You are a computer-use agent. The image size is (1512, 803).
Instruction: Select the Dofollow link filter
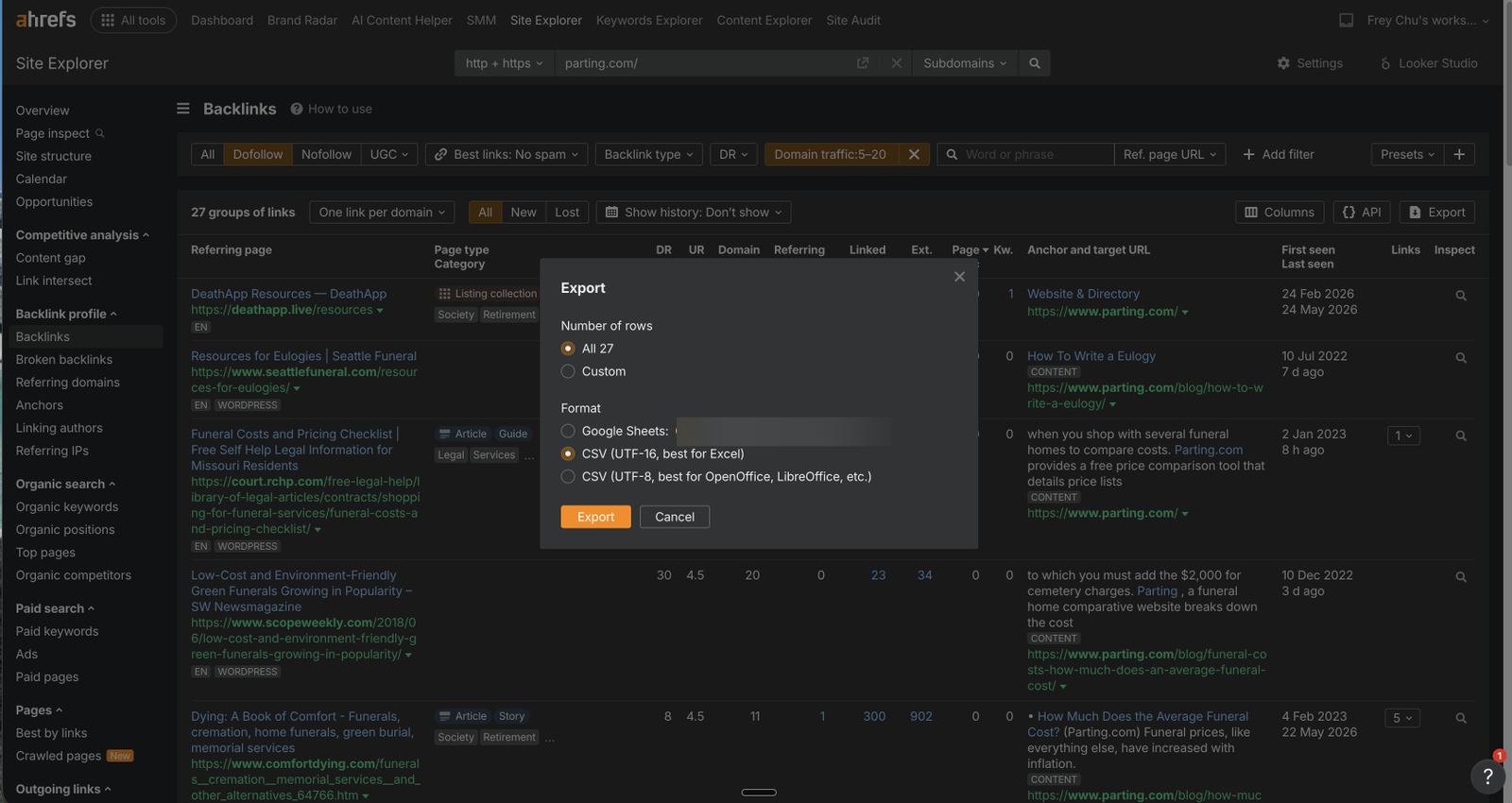click(x=258, y=154)
